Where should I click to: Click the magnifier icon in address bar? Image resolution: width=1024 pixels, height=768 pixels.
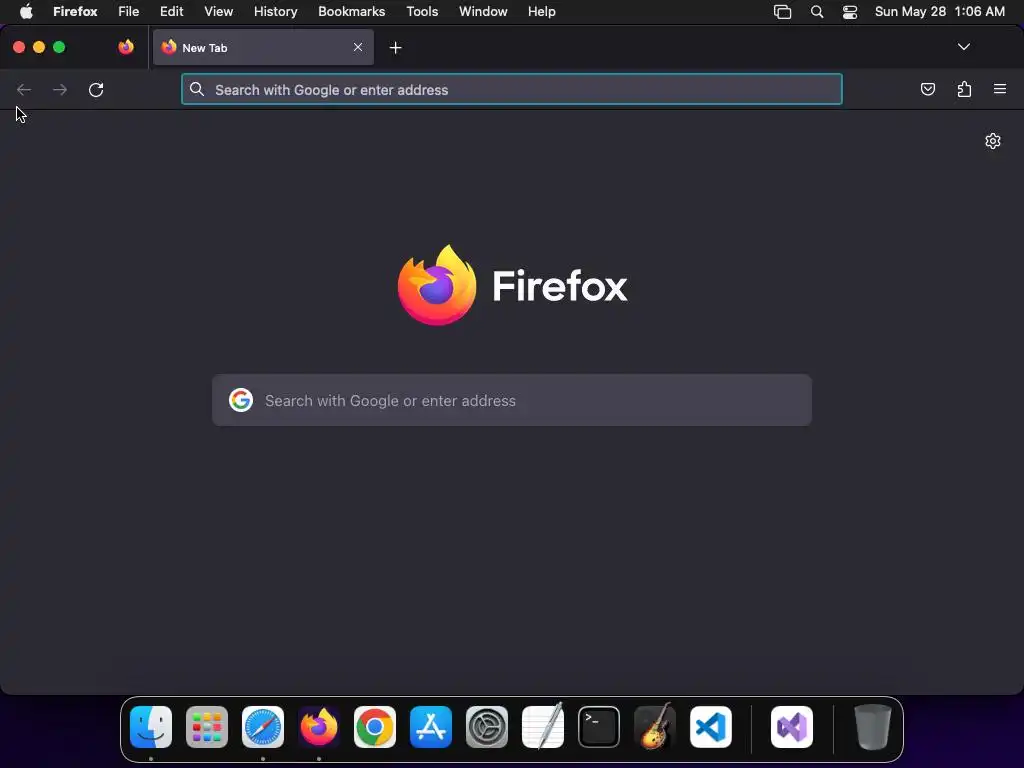[197, 89]
